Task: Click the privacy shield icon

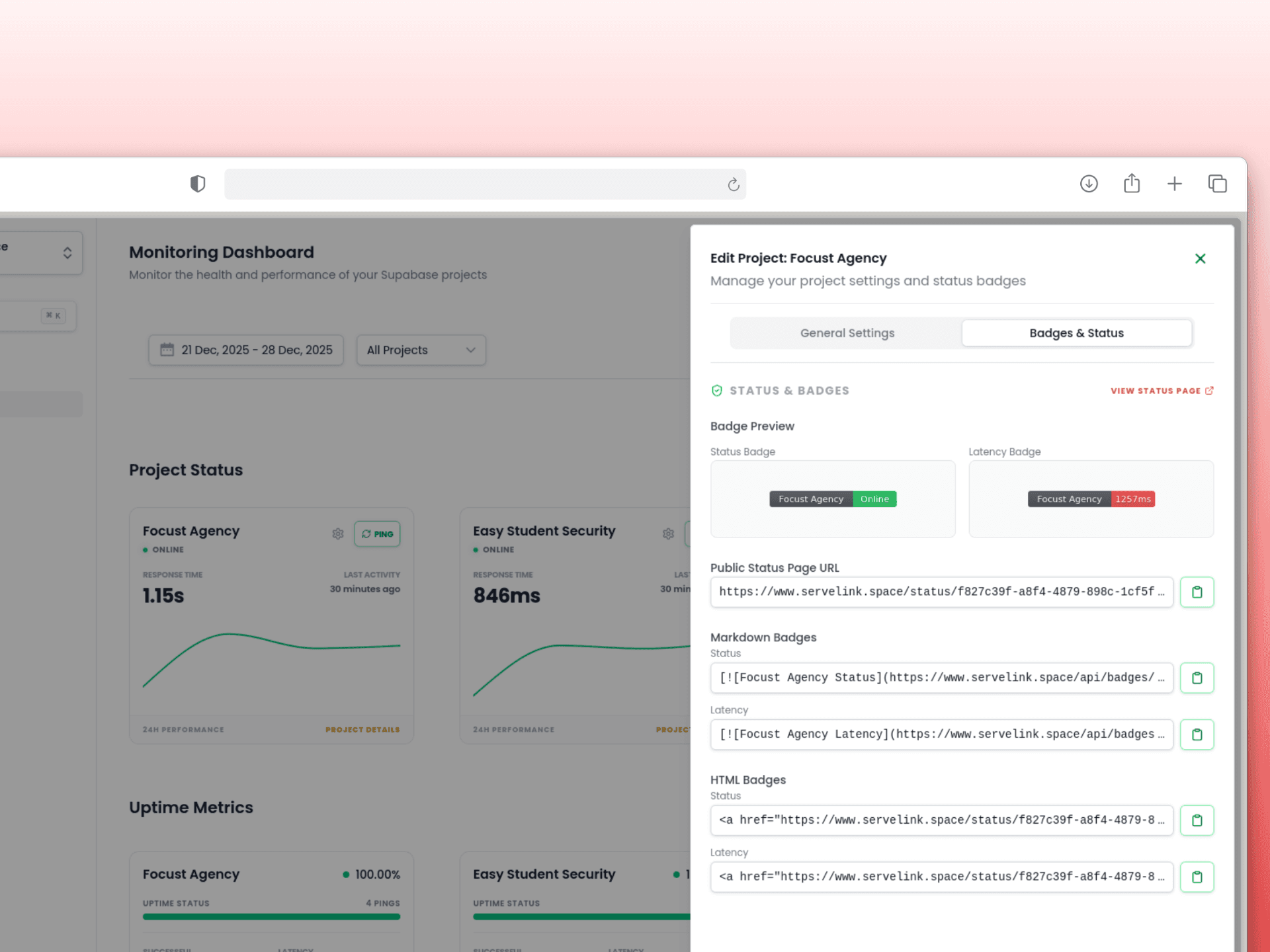Action: point(198,183)
